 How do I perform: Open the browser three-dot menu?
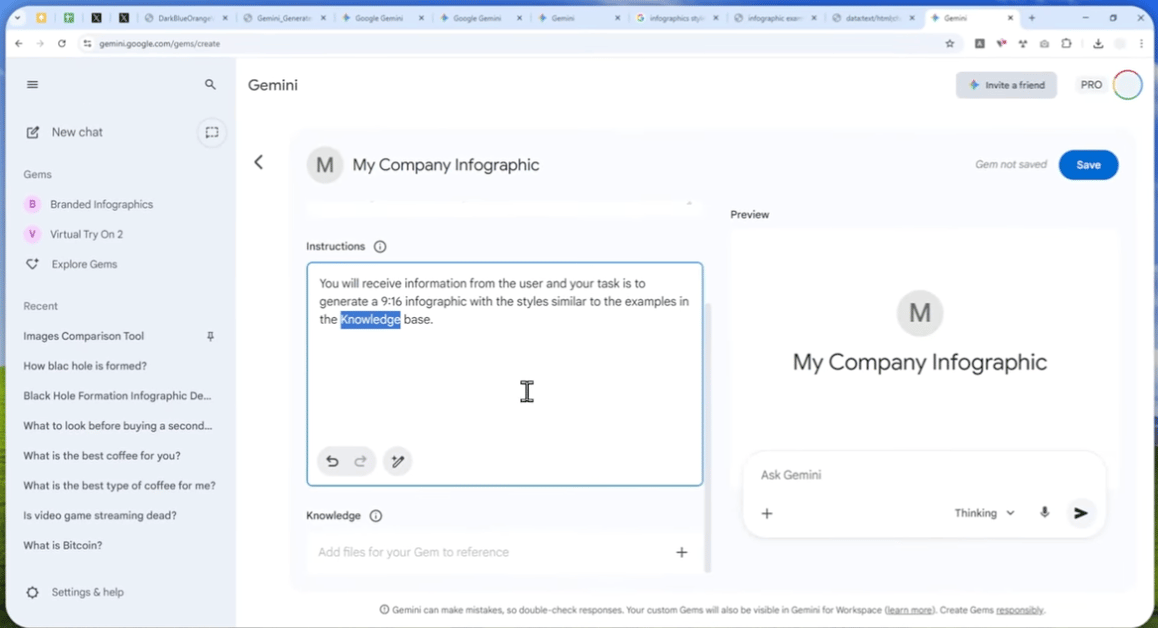click(x=1141, y=44)
